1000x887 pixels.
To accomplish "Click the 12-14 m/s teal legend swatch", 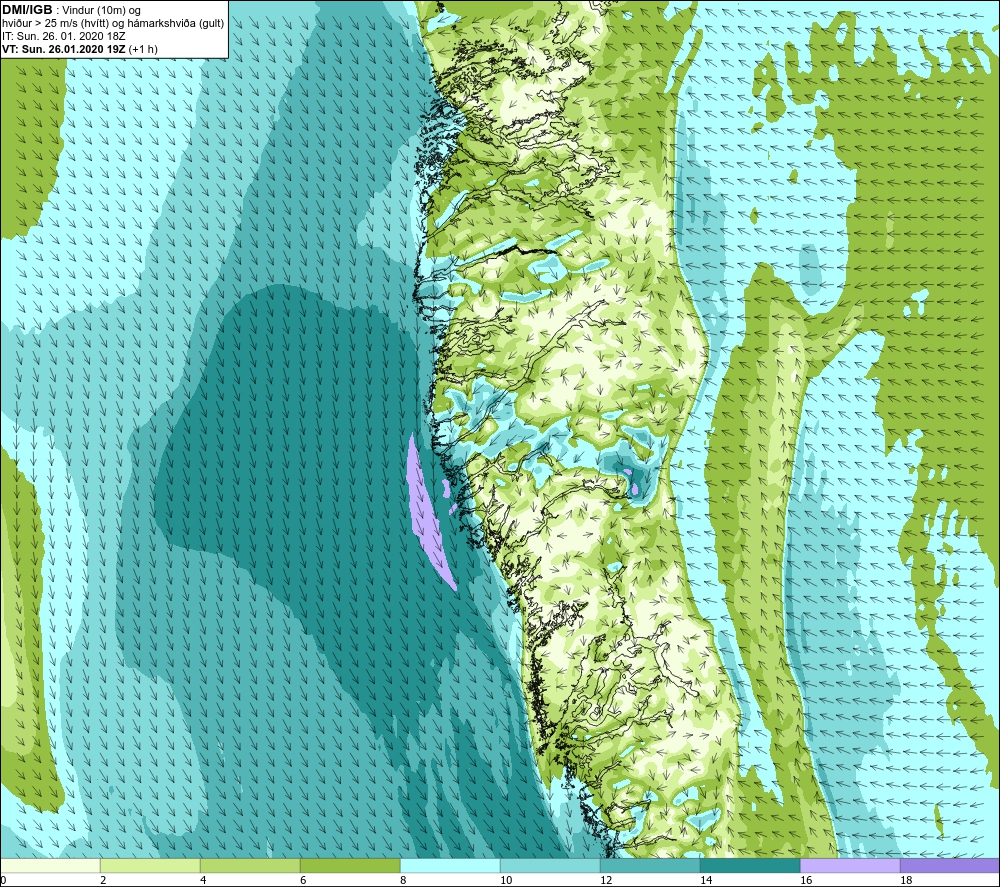I will (650, 865).
